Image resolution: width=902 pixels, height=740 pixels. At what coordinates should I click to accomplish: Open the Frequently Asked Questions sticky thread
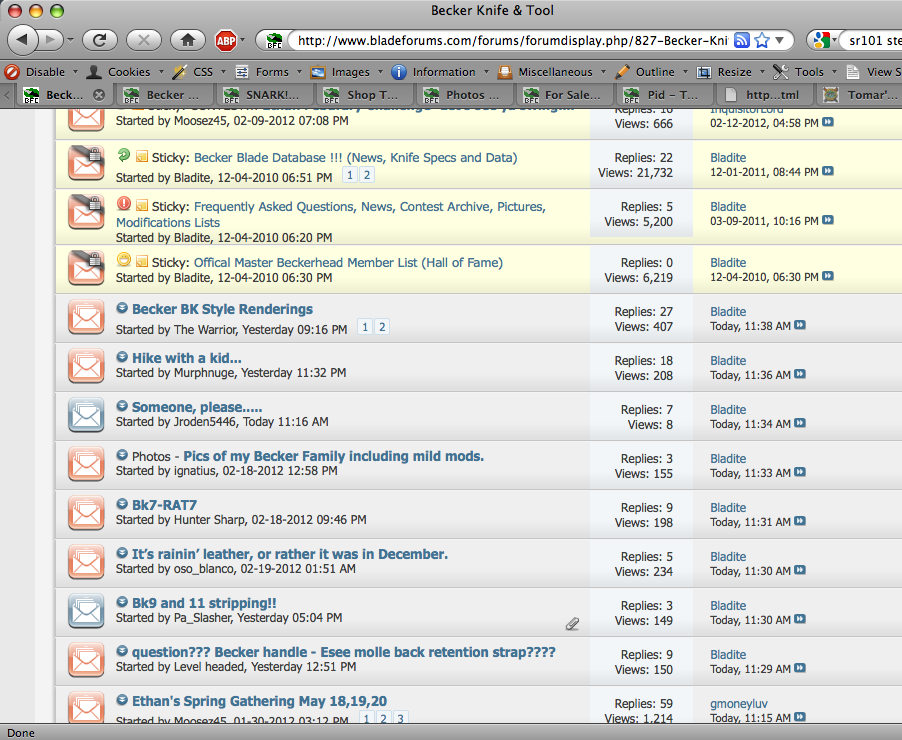[x=331, y=215]
